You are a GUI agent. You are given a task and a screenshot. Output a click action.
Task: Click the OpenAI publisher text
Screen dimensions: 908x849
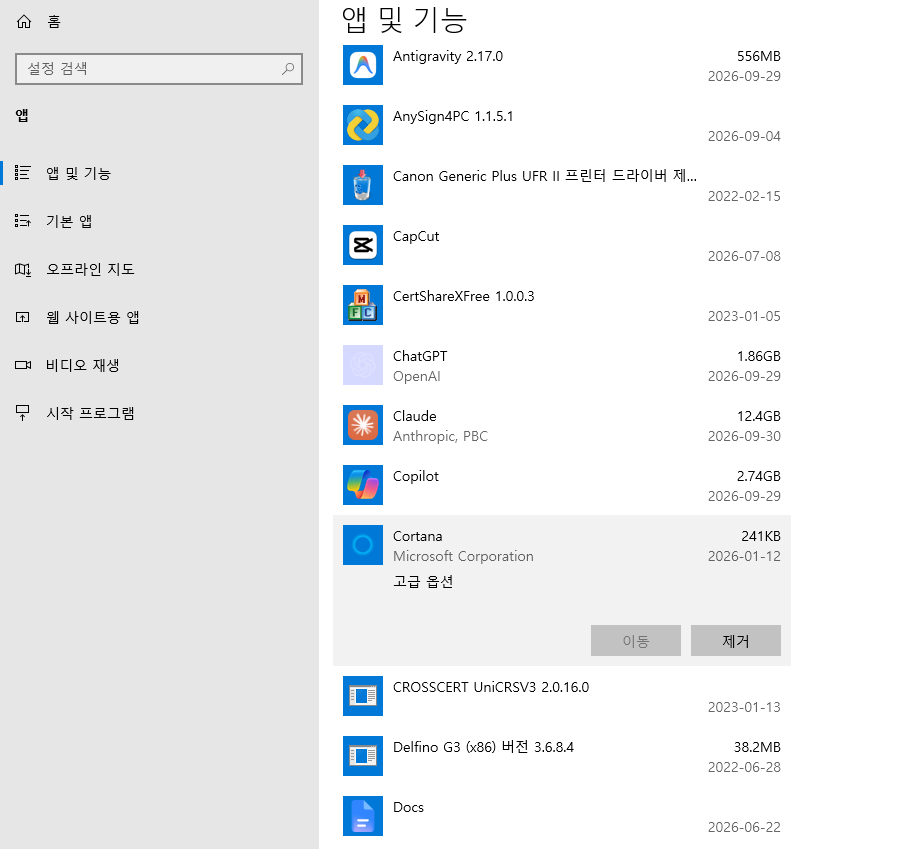(x=416, y=376)
